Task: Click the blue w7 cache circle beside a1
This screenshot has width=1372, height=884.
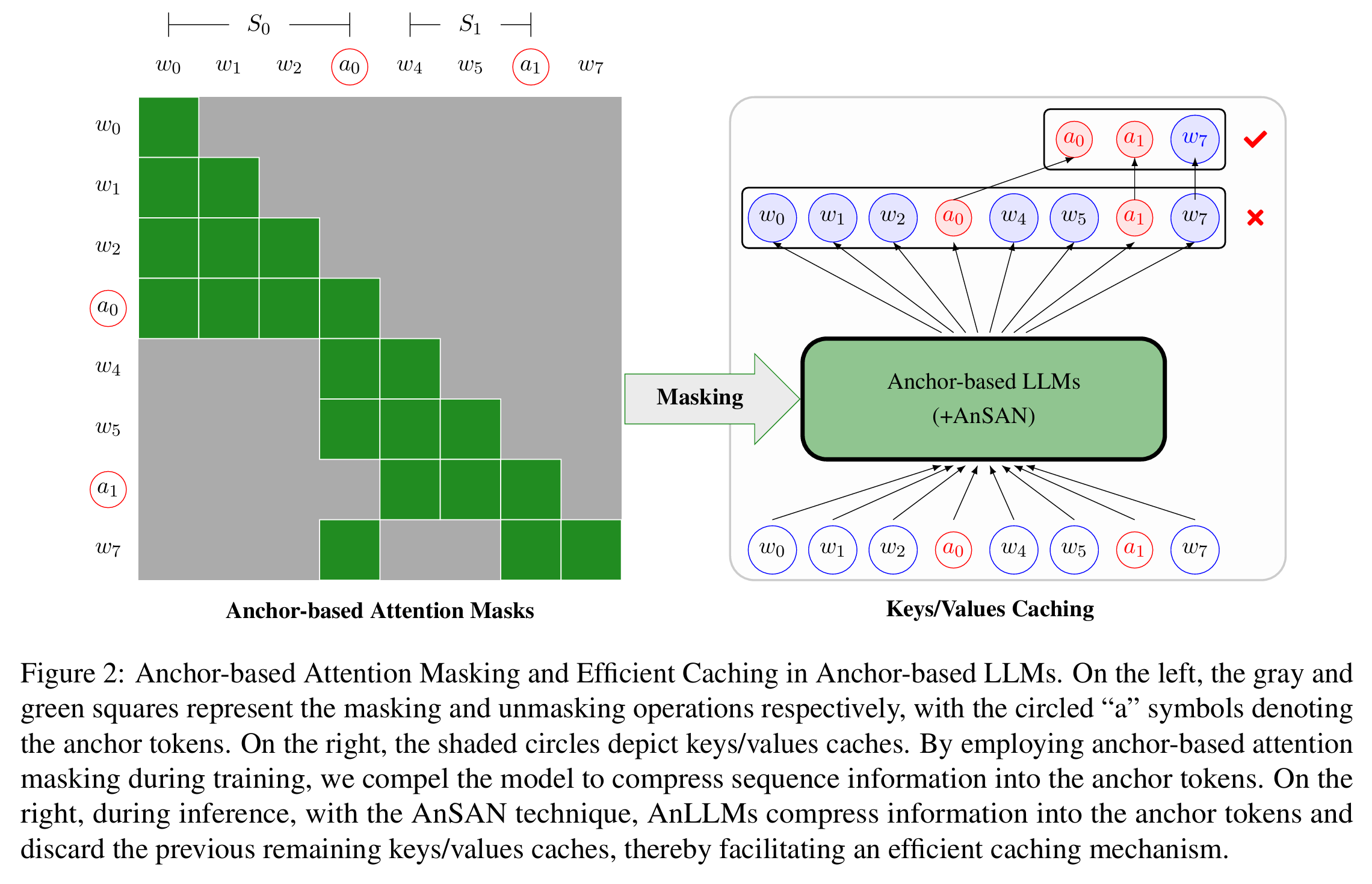Action: pyautogui.click(x=1194, y=137)
